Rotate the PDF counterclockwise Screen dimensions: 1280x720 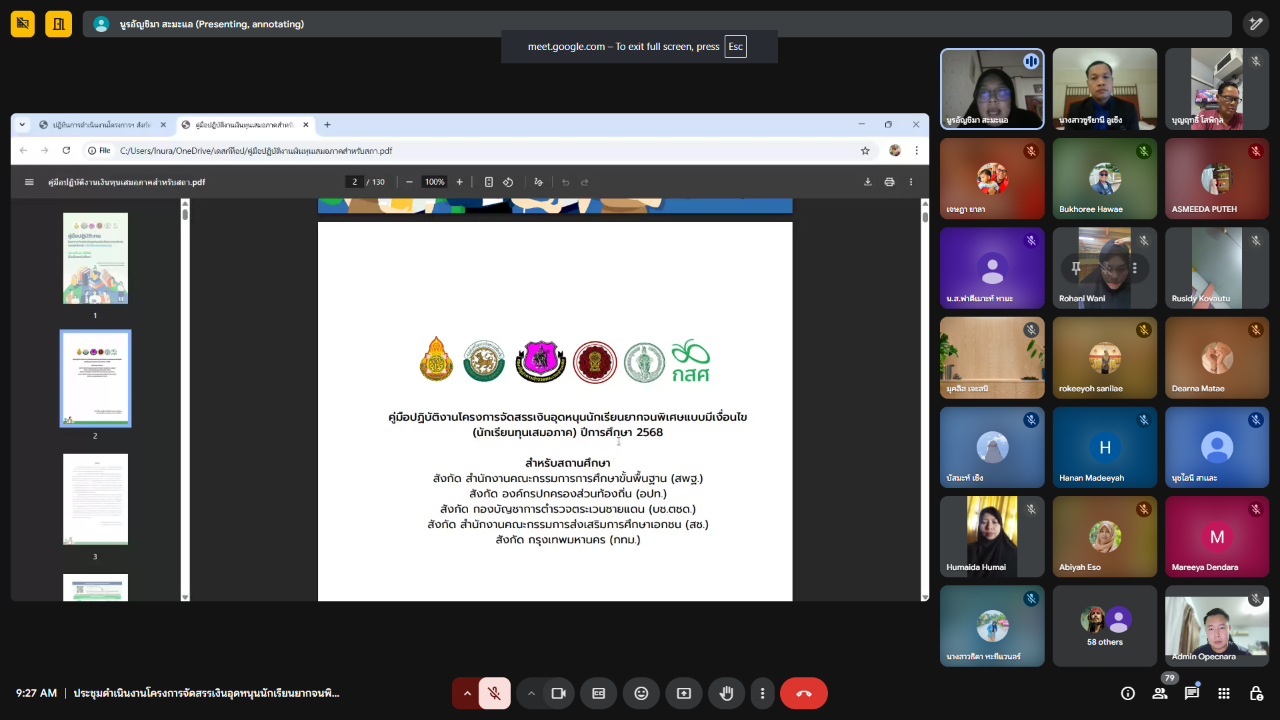tap(508, 182)
